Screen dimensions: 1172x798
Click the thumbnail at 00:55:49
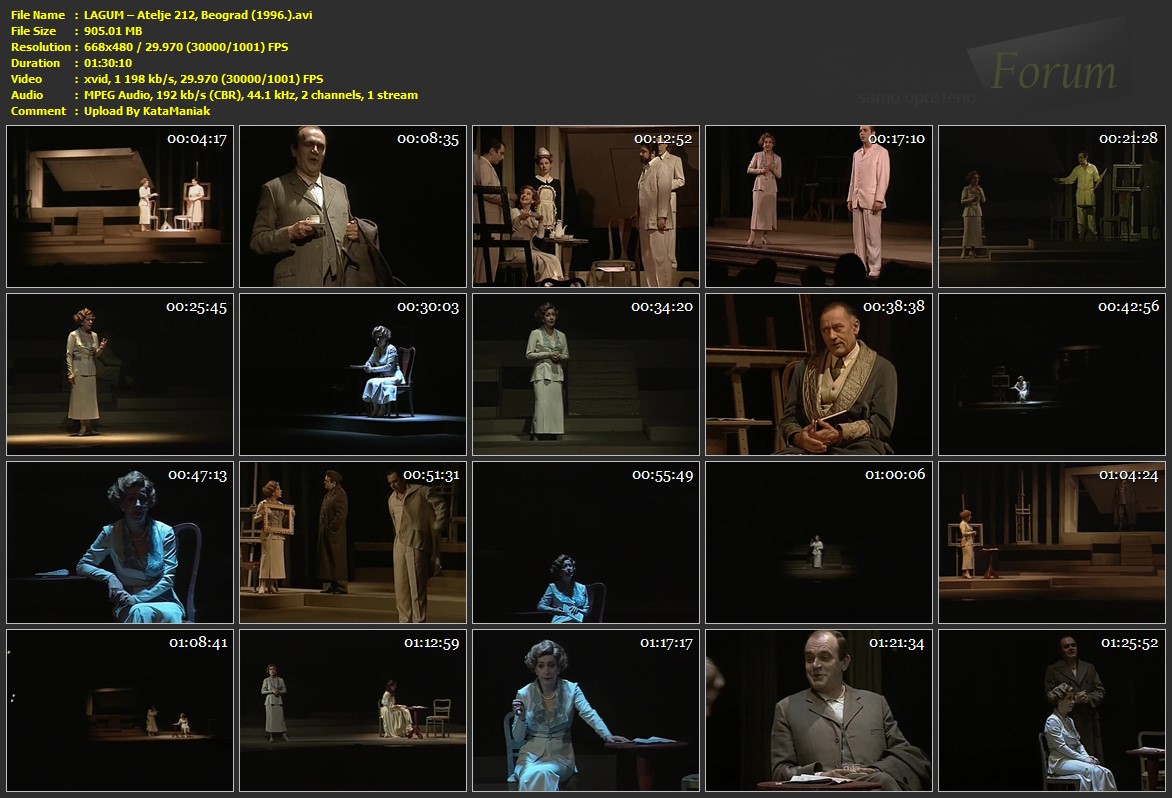pos(586,542)
